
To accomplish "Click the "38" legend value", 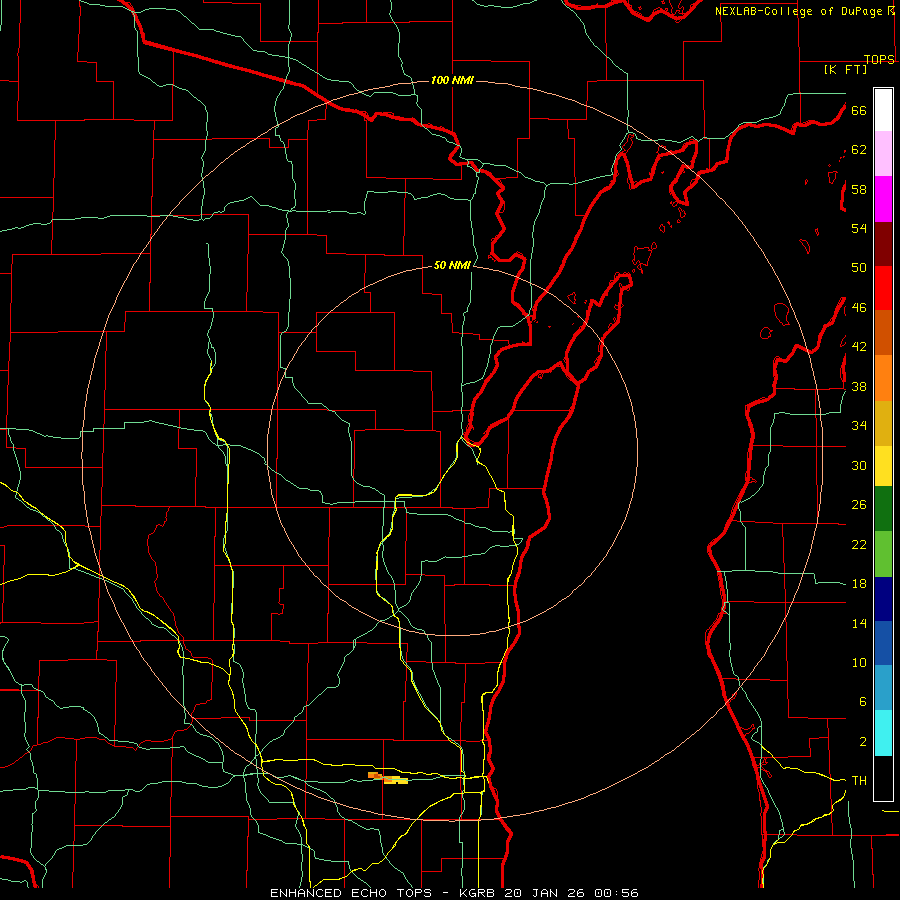I will pyautogui.click(x=859, y=387).
